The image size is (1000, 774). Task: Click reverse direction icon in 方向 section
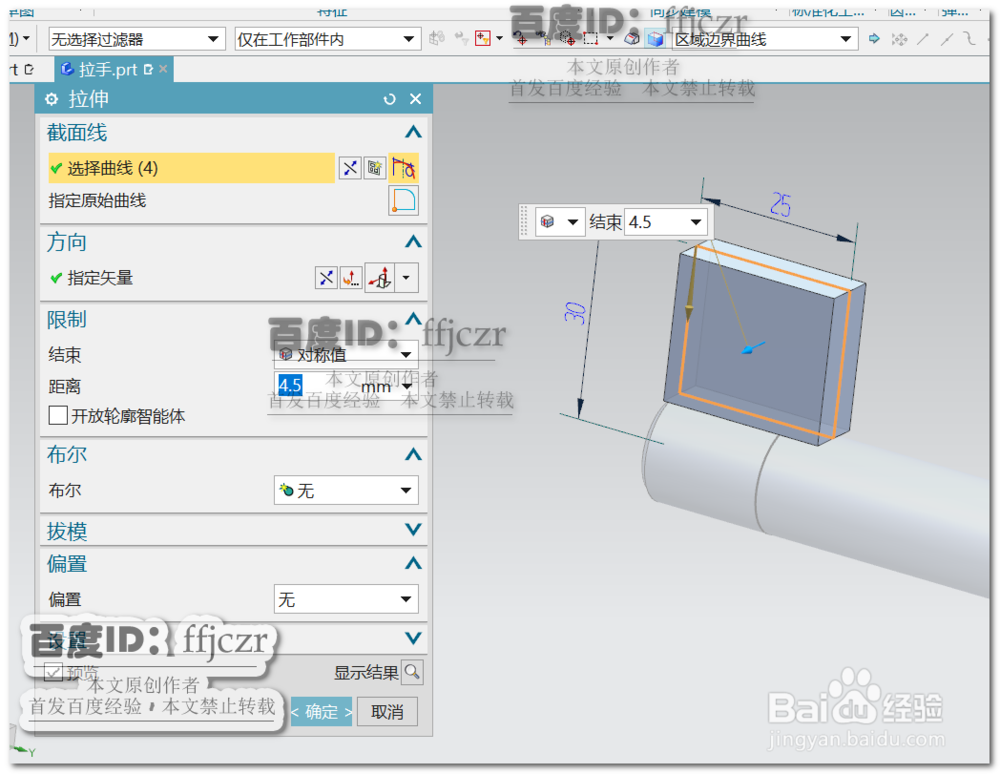[326, 278]
